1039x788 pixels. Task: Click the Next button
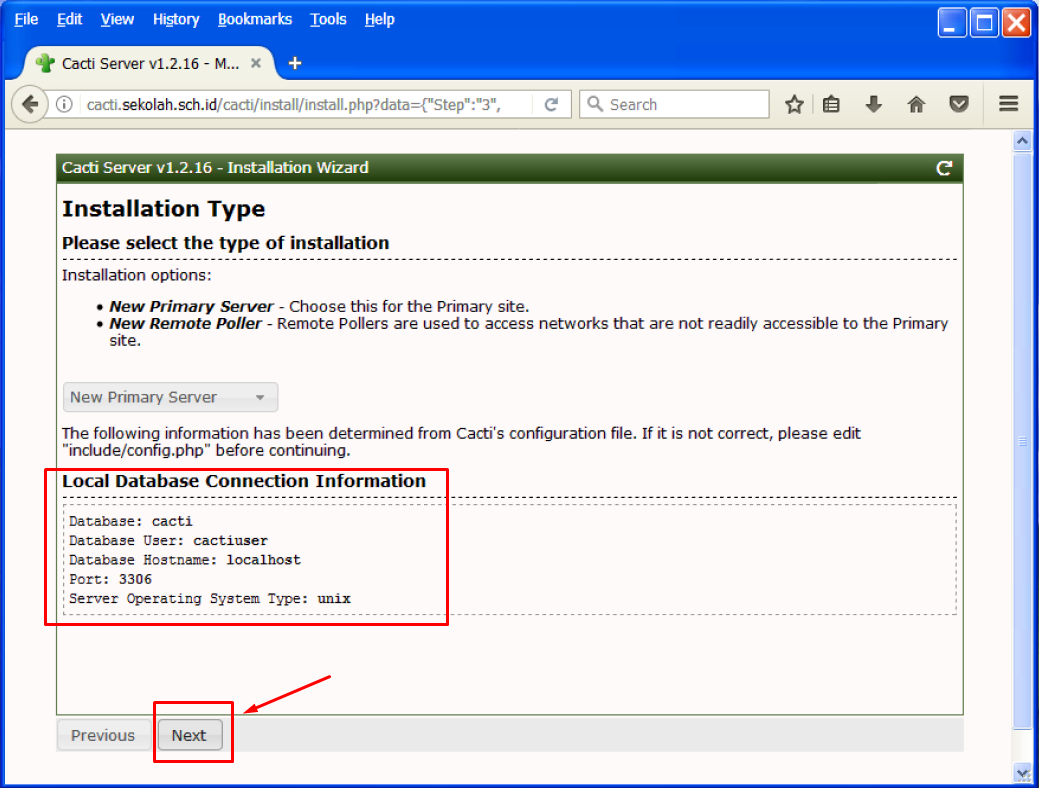pos(189,735)
